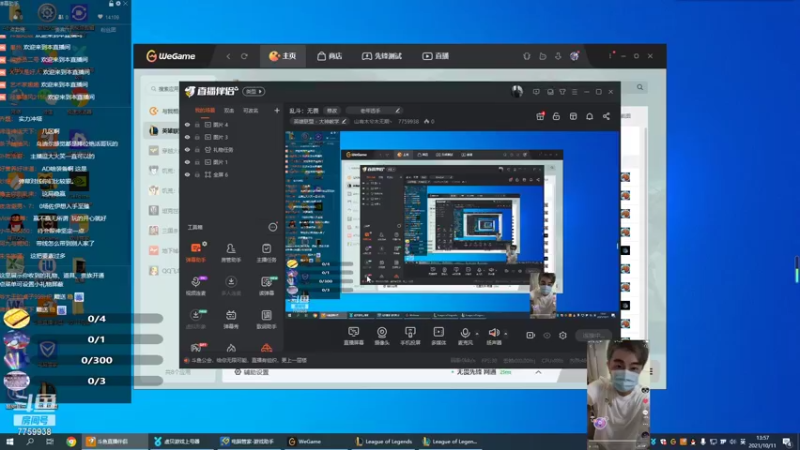Open the Windows Start menu

coord(9,441)
